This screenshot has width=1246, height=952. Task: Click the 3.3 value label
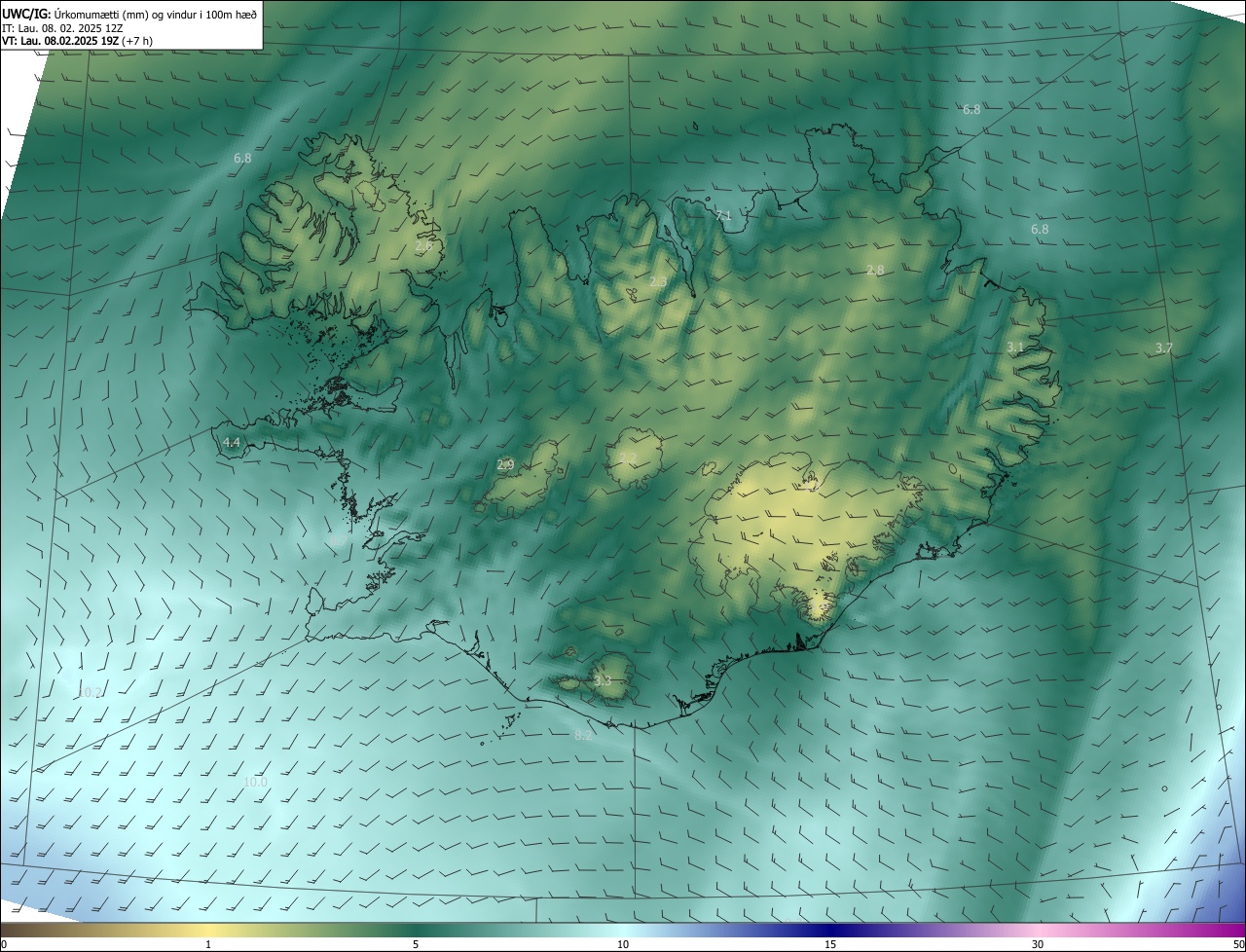point(603,681)
